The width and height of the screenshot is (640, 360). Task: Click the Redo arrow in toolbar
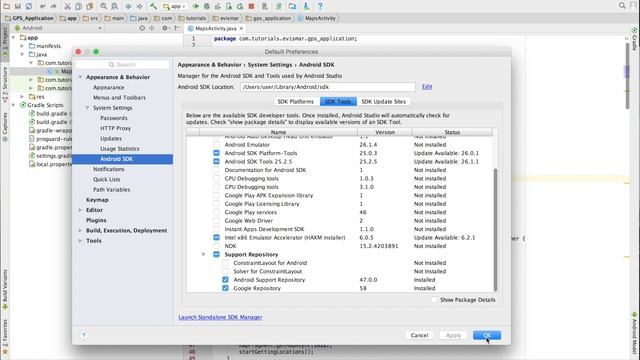click(x=53, y=6)
